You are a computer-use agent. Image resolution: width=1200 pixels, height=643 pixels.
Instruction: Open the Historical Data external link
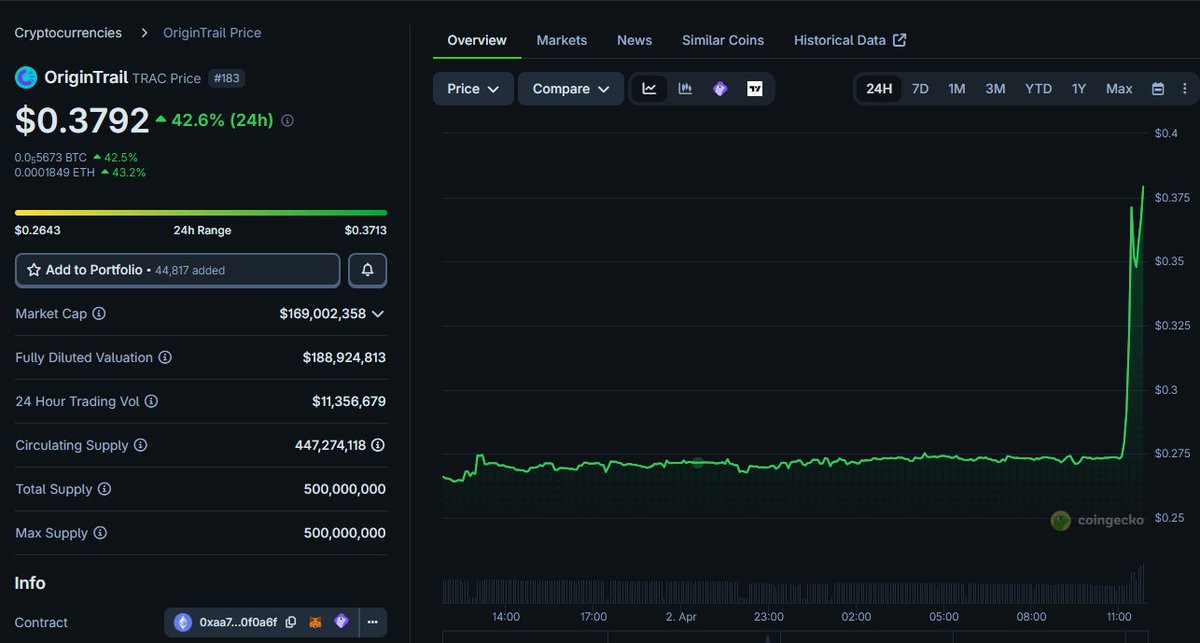click(850, 40)
